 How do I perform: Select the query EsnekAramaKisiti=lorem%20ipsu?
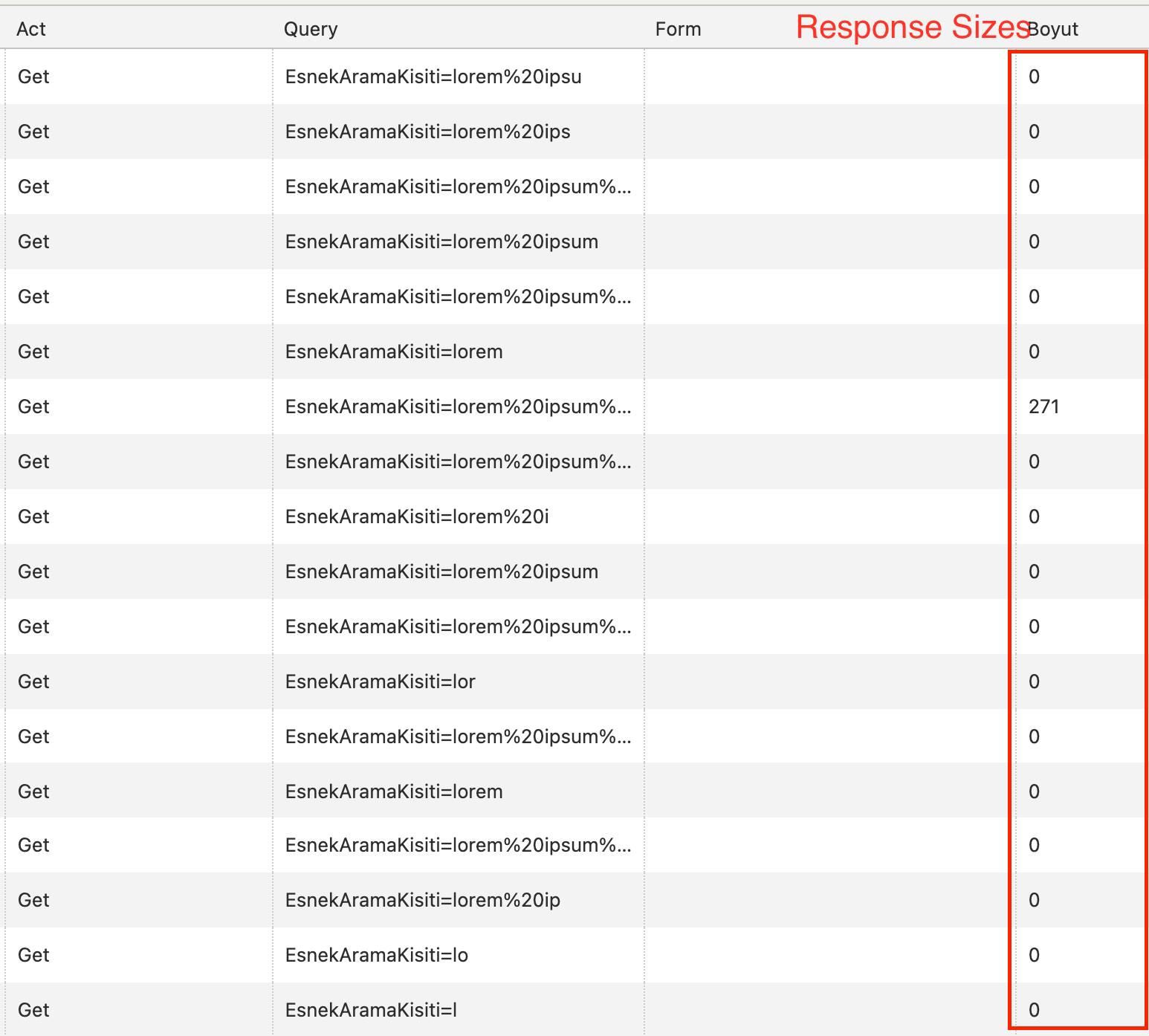coord(433,77)
